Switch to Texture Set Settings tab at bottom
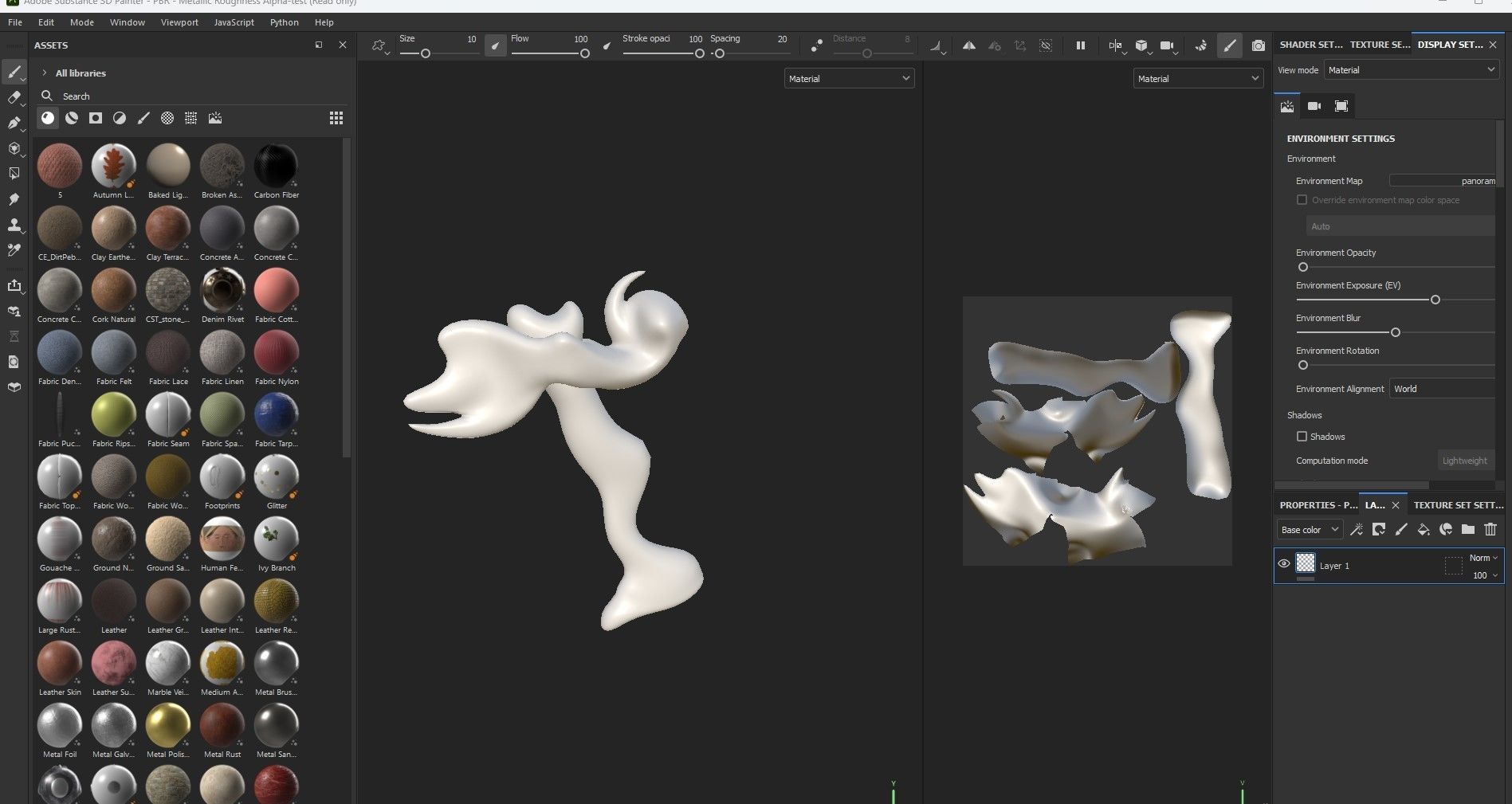Image resolution: width=1512 pixels, height=804 pixels. click(1459, 505)
